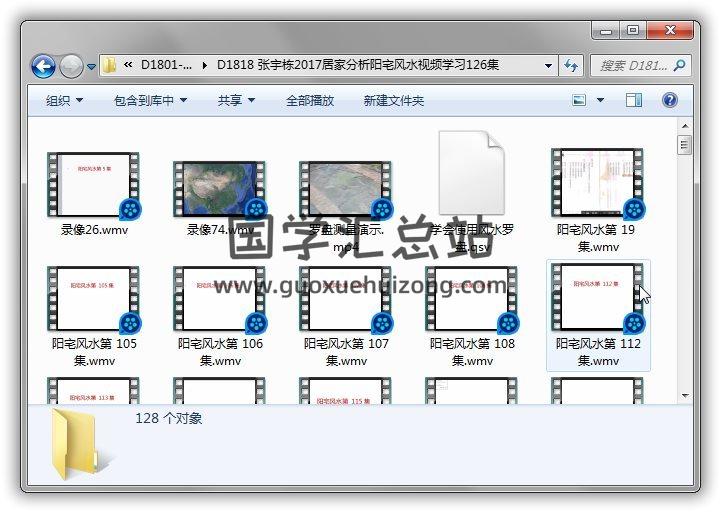Click the Forward navigation arrow button
This screenshot has width=721, height=513.
[71, 66]
